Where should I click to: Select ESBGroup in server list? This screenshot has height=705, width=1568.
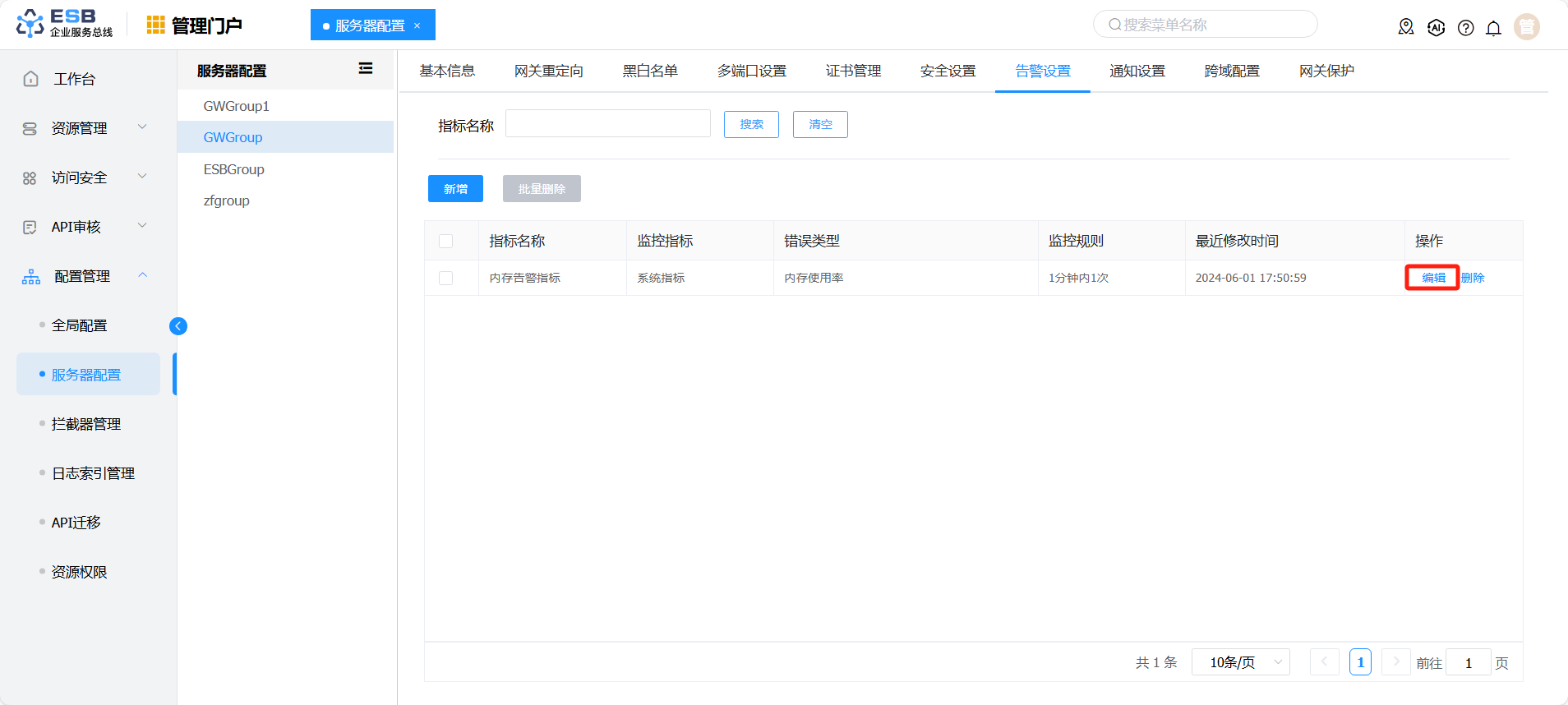click(x=234, y=169)
